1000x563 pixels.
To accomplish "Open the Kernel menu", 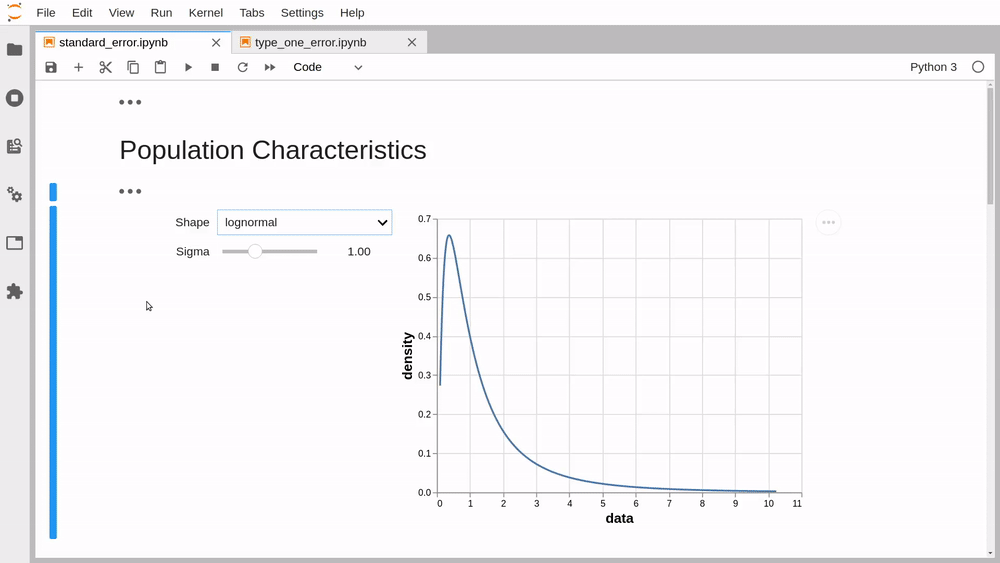I will click(205, 13).
